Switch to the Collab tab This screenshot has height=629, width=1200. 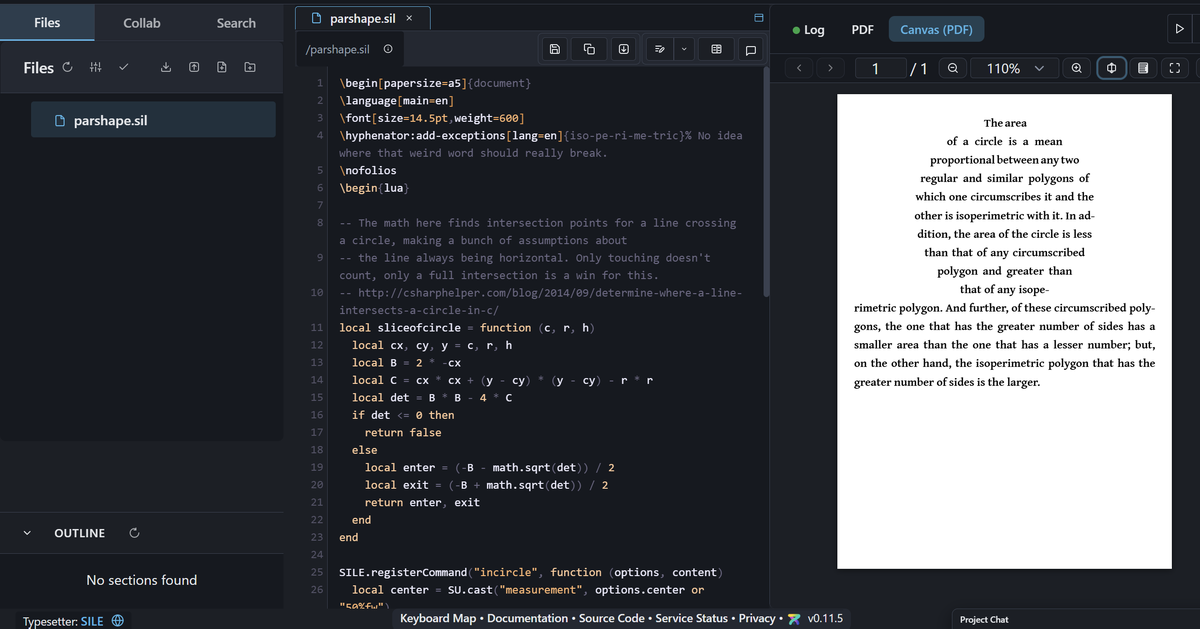coord(142,23)
